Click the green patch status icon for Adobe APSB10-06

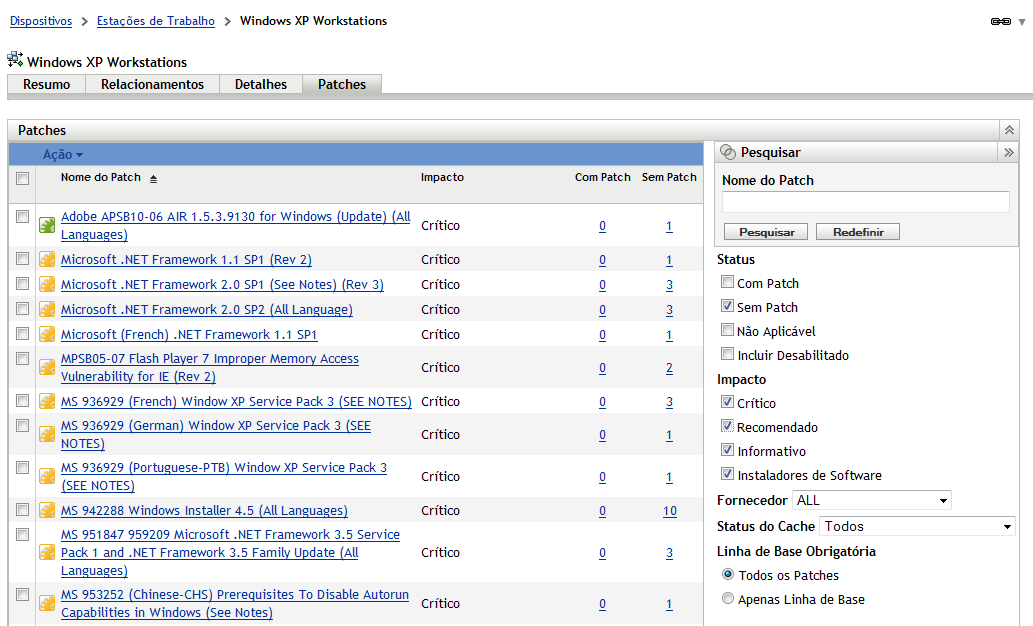coord(46,224)
